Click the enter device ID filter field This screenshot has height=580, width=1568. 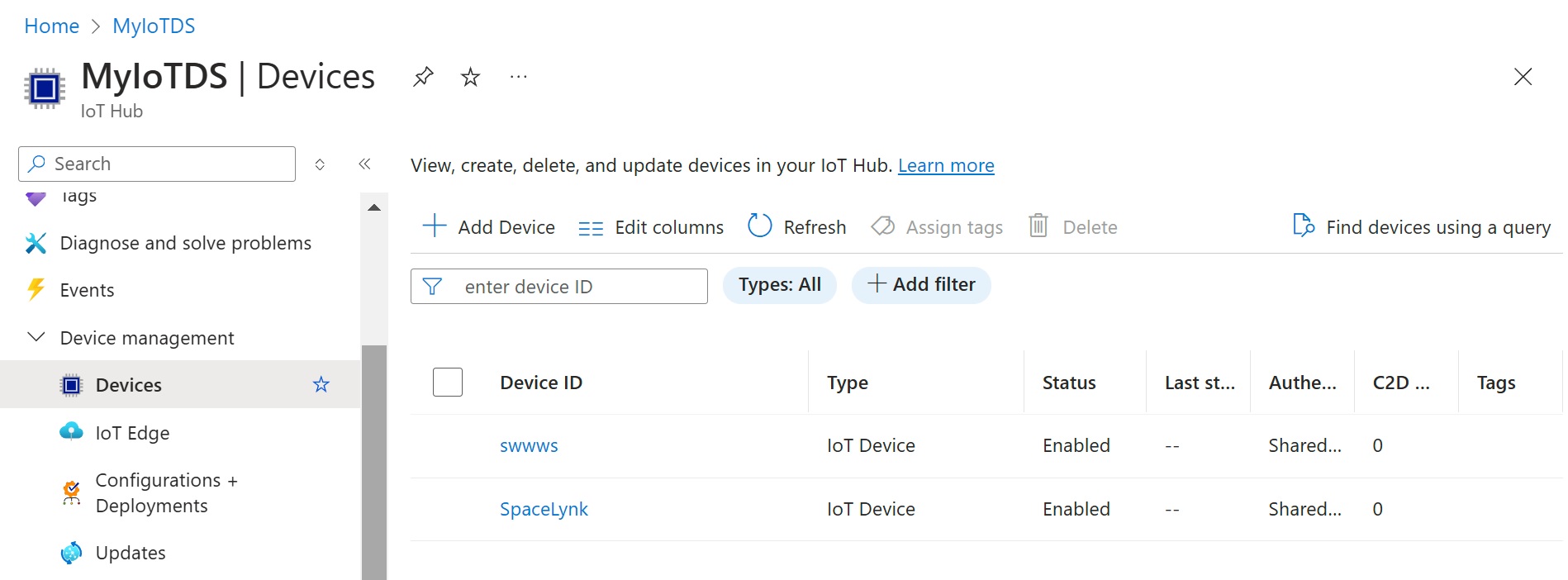(559, 286)
